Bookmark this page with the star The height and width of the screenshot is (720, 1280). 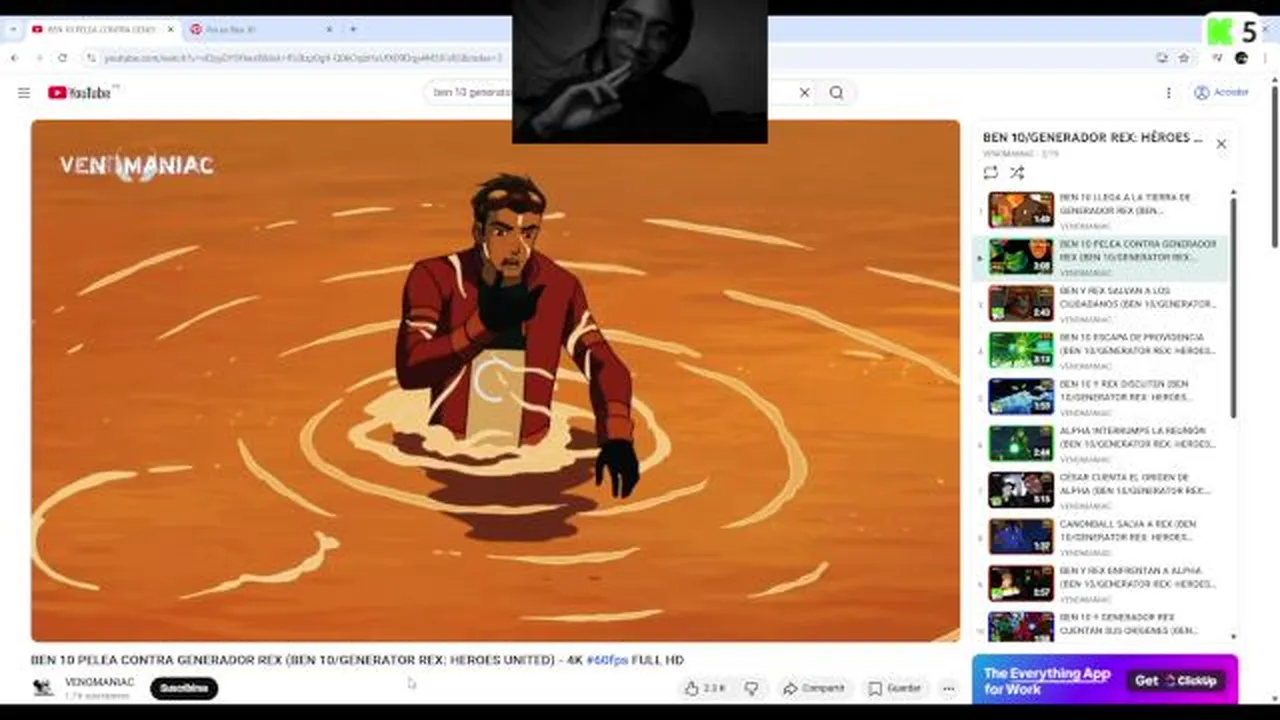[1184, 58]
